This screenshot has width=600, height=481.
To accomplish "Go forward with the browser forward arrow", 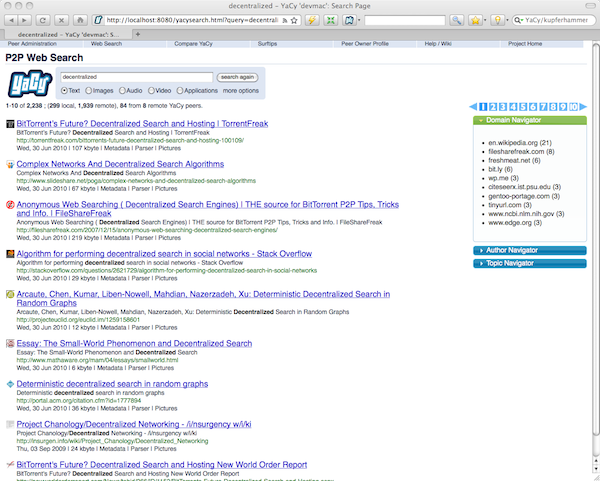I will click(24, 20).
